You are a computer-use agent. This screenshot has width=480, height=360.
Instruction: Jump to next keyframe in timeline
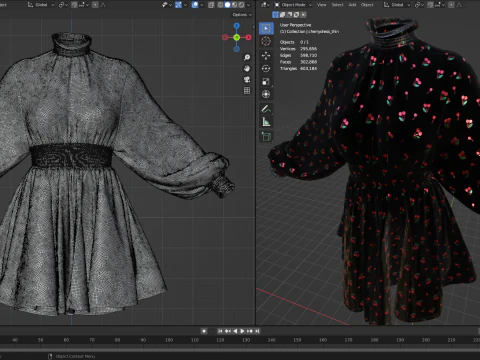coord(250,331)
